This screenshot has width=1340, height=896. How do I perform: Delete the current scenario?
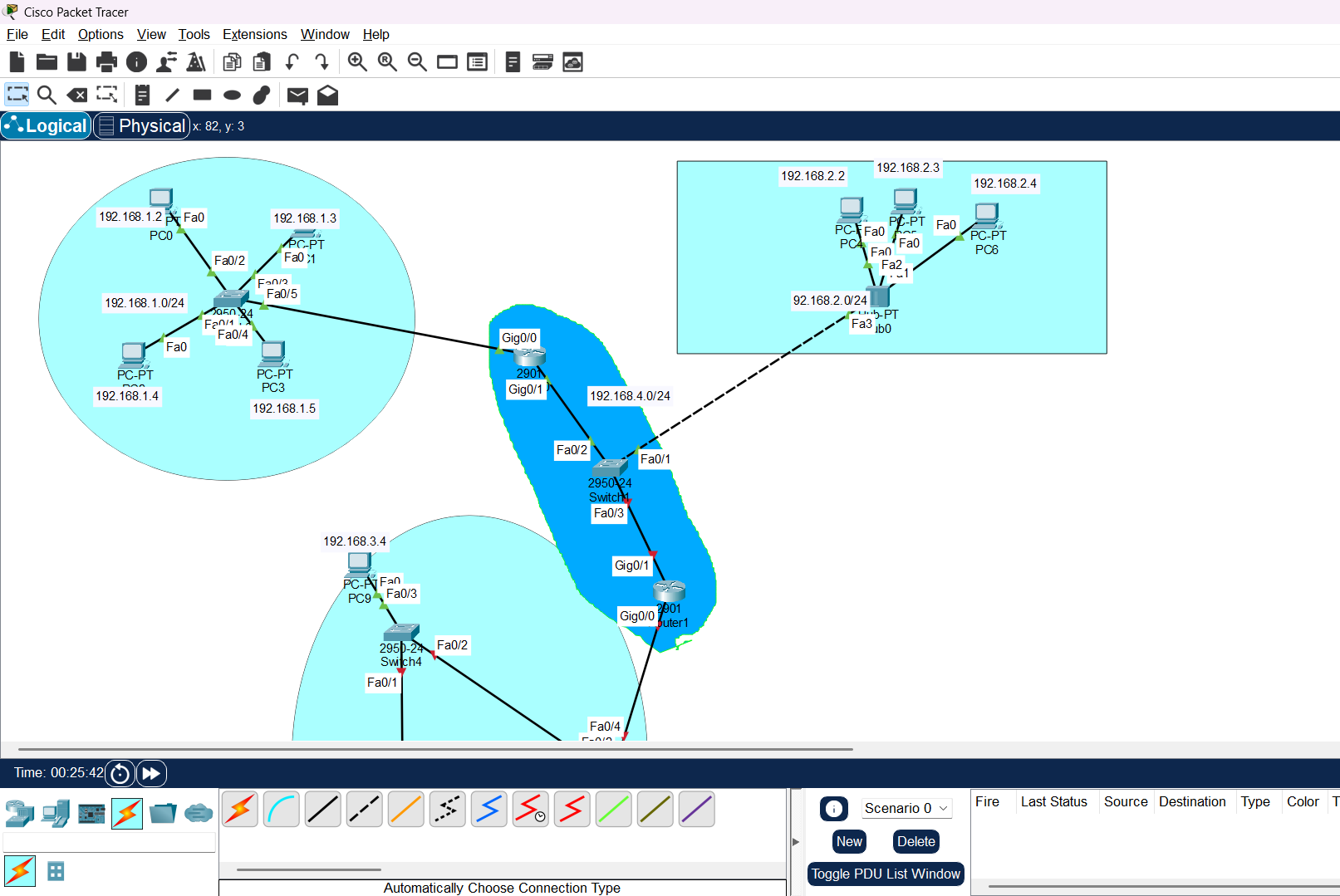click(916, 841)
